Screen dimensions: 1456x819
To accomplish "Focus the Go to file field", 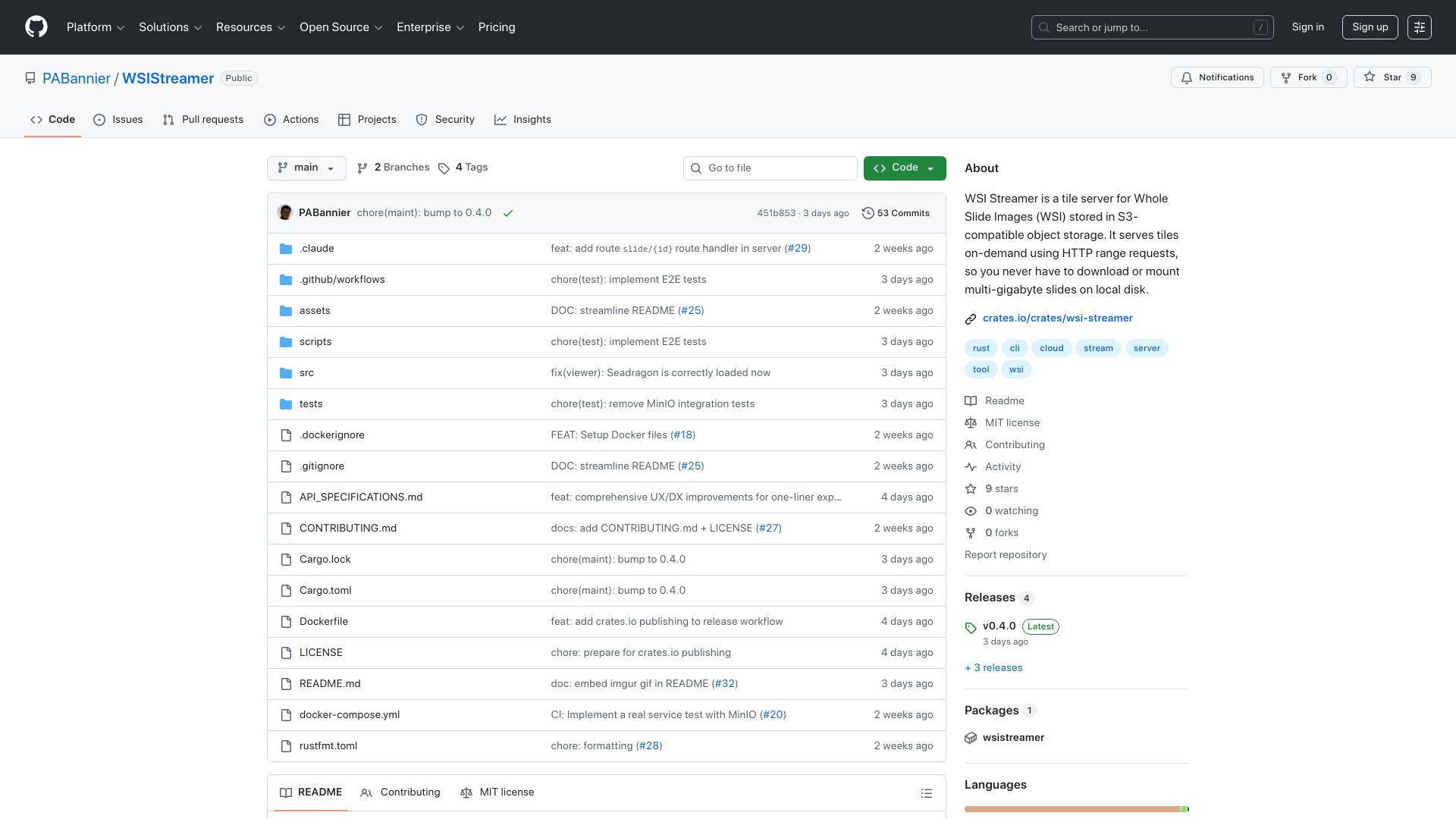I will pyautogui.click(x=770, y=168).
